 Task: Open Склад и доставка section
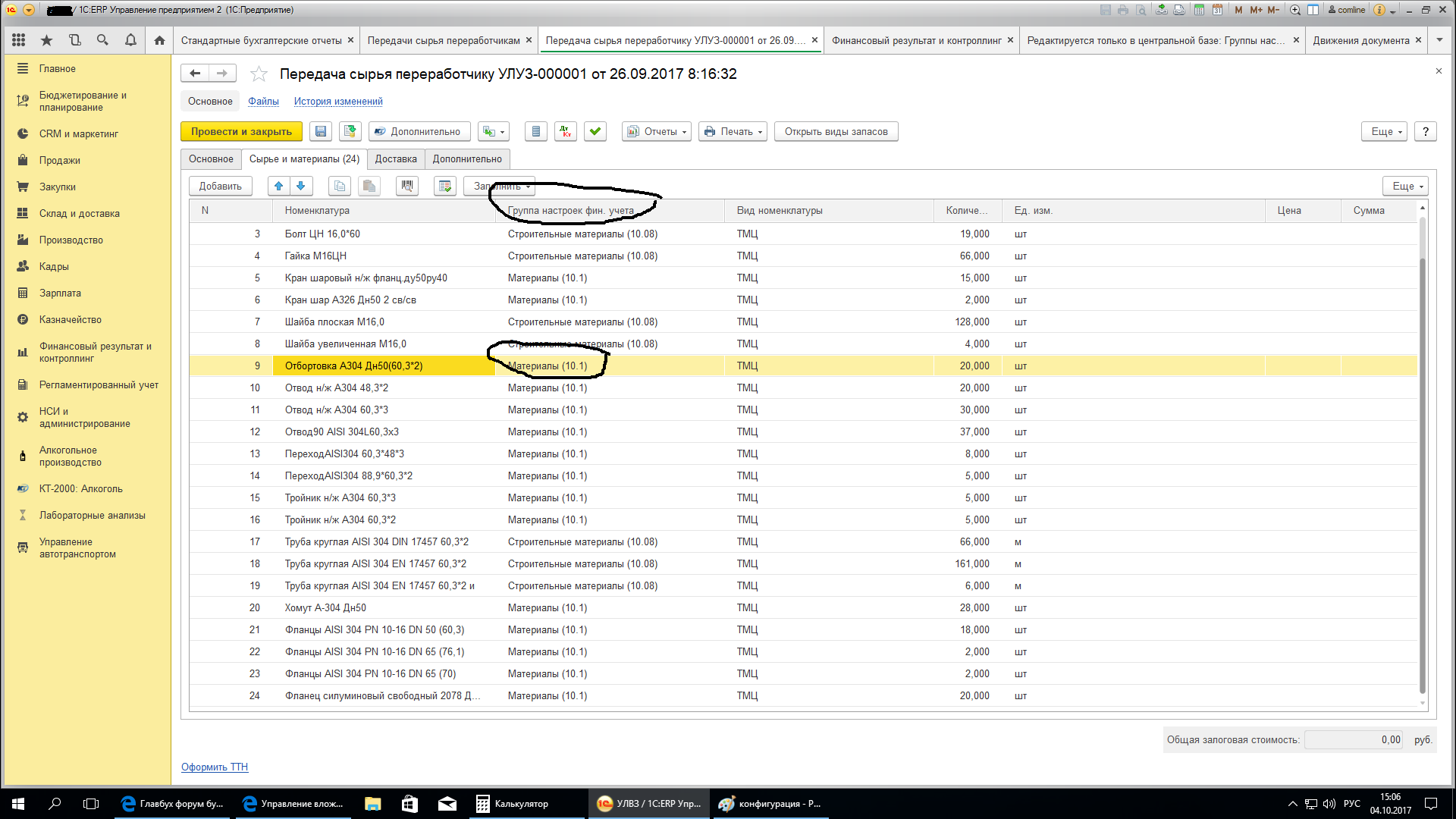click(79, 213)
